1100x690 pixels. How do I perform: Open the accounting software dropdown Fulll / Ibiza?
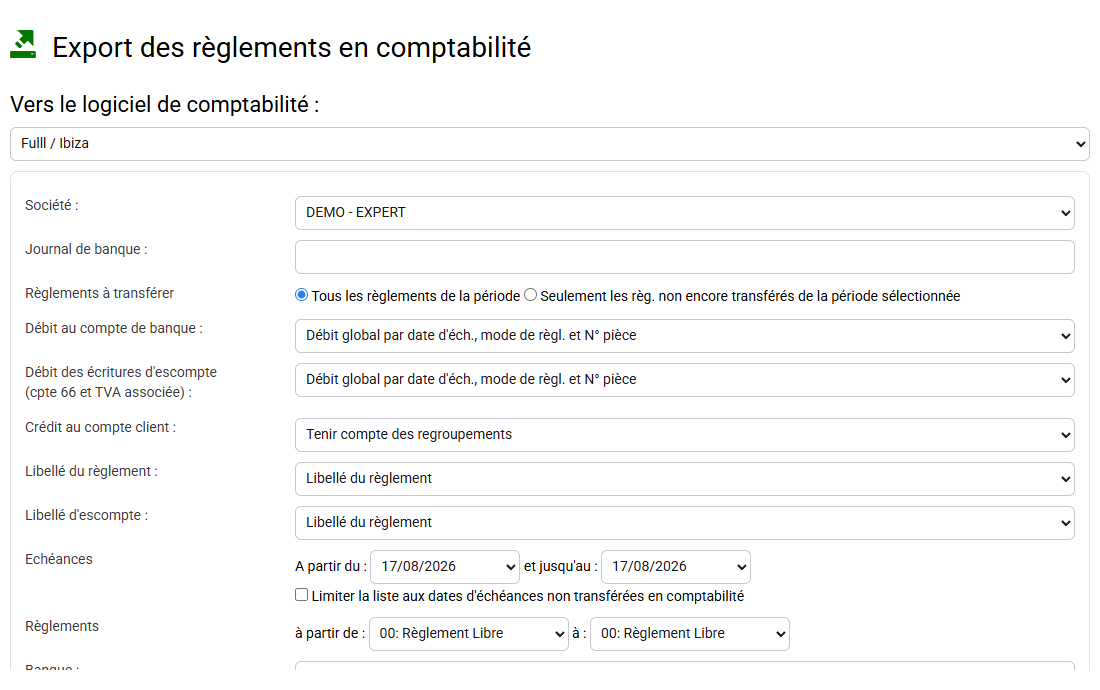tap(549, 144)
